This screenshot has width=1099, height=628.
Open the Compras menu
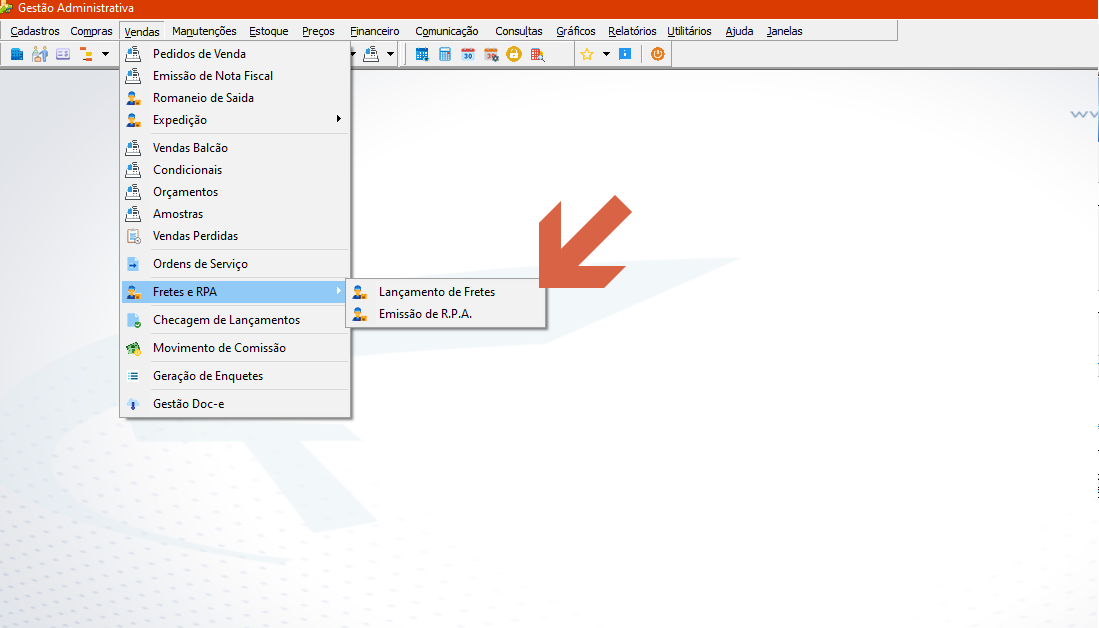[91, 31]
